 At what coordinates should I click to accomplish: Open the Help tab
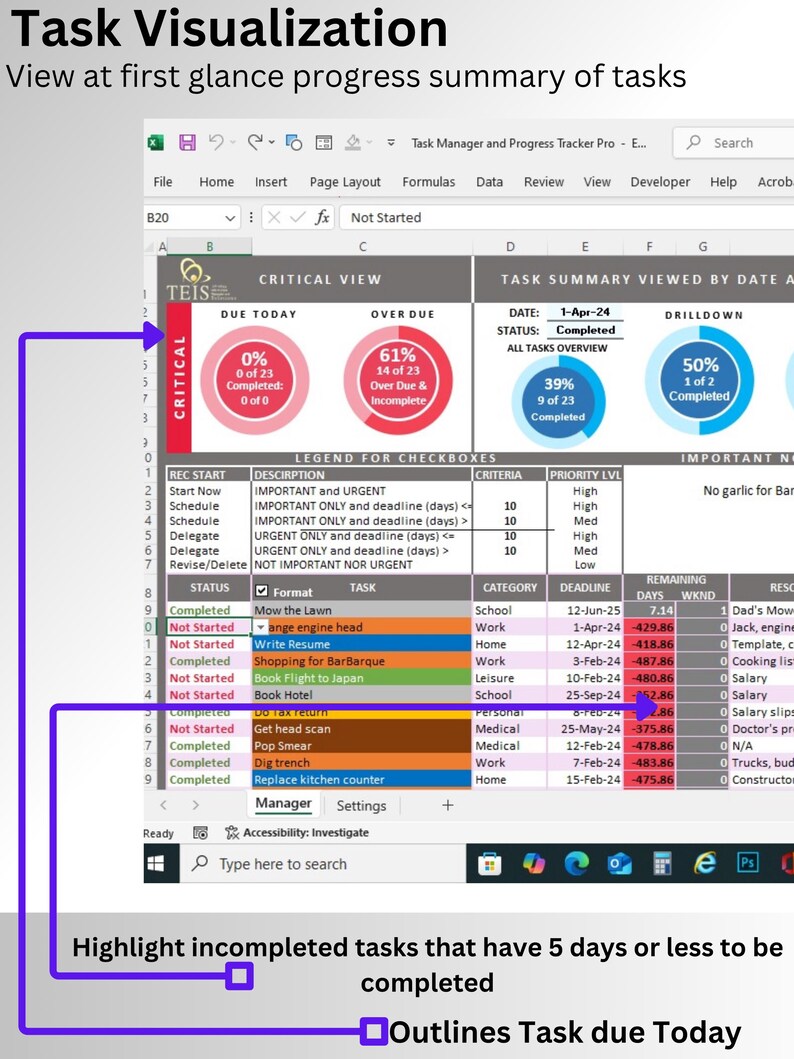click(x=723, y=182)
